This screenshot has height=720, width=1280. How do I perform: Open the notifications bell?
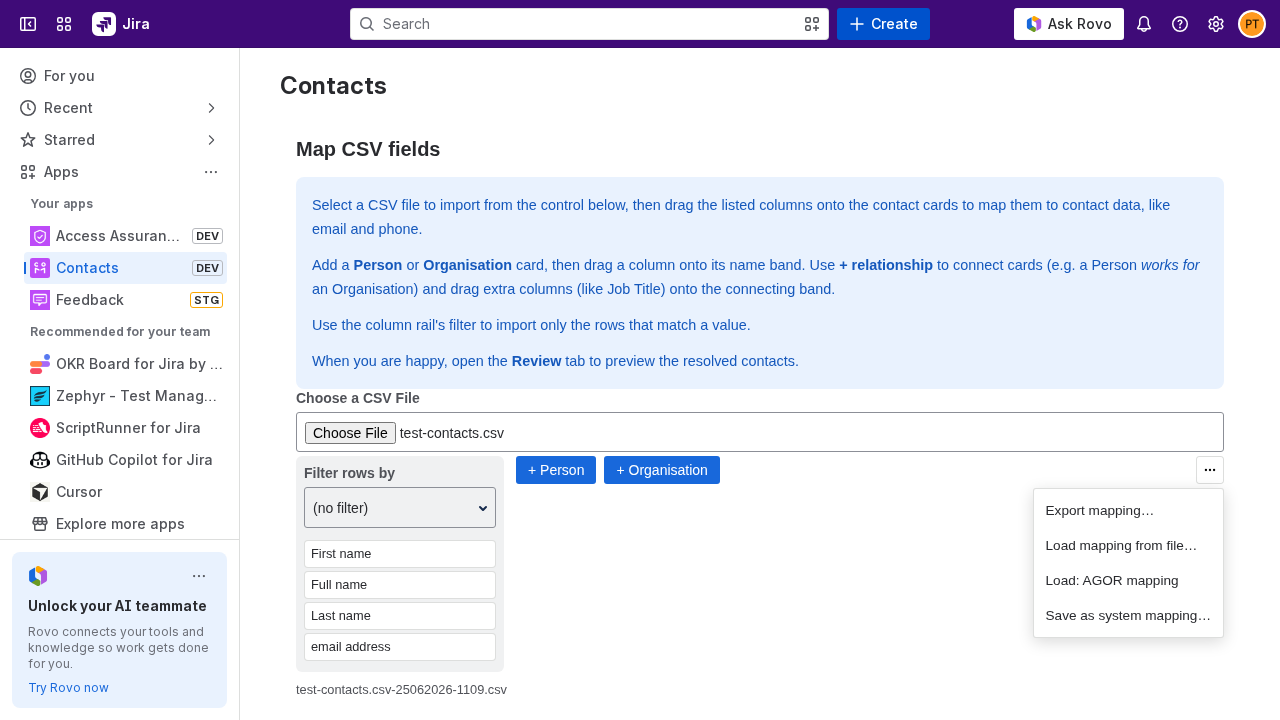(1144, 24)
